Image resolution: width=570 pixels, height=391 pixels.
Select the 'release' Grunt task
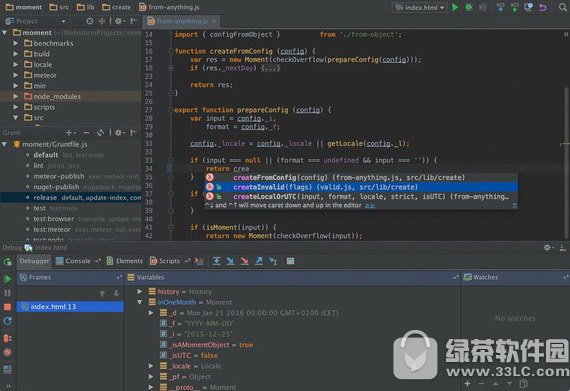click(x=71, y=198)
